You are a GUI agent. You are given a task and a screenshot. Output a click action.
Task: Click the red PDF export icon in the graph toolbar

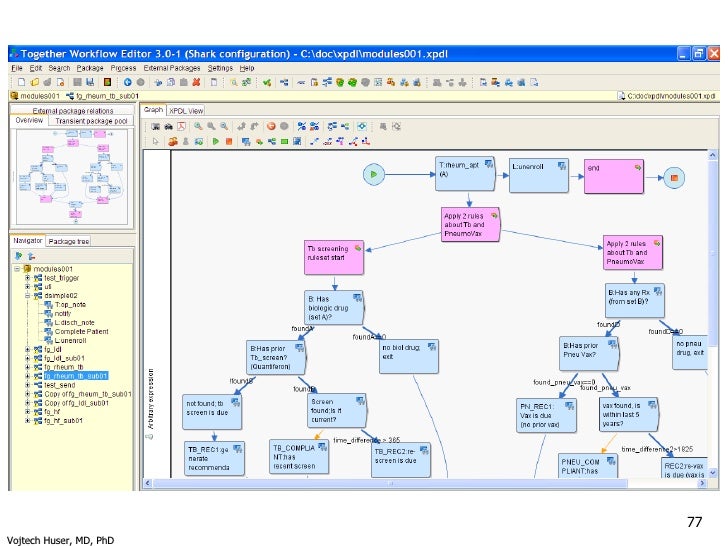coord(182,126)
